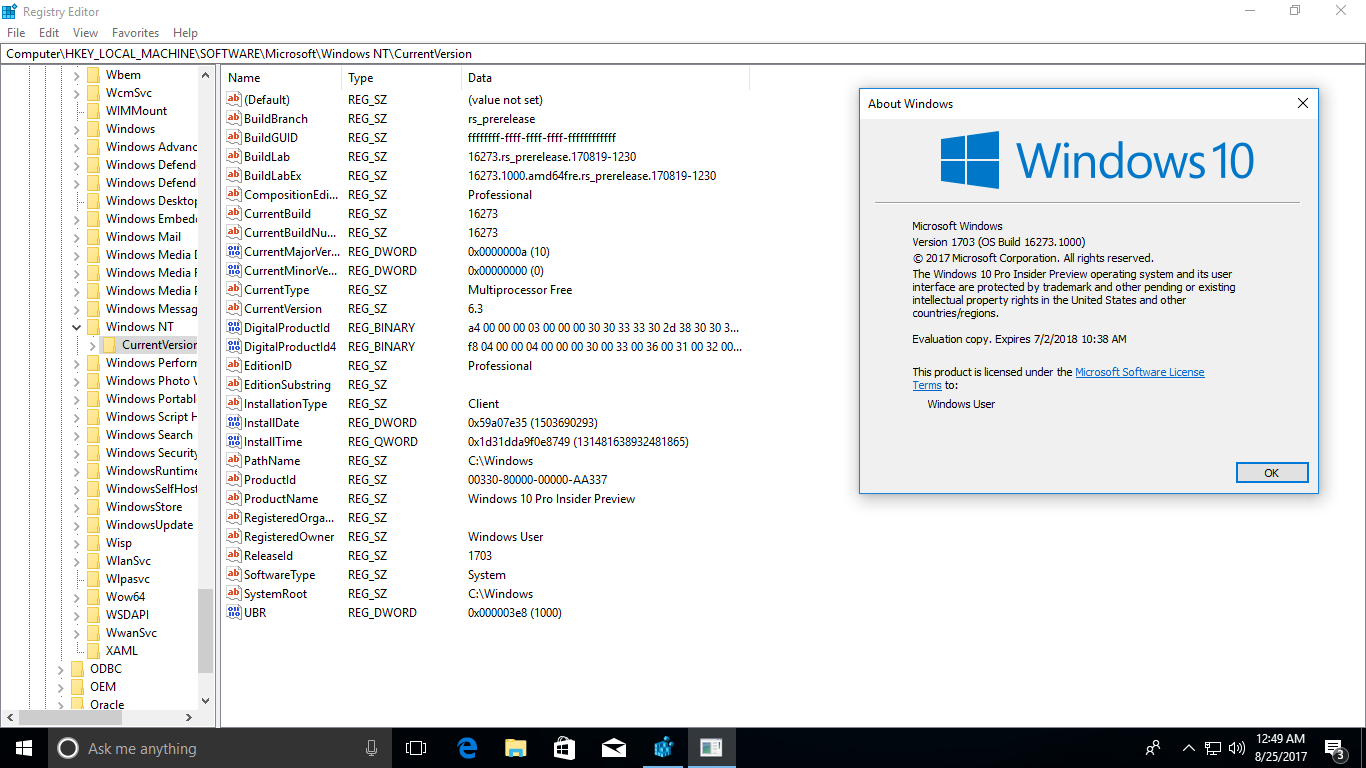Click the tree pane vertical scrollbar thumb
The height and width of the screenshot is (768, 1366).
click(x=206, y=631)
